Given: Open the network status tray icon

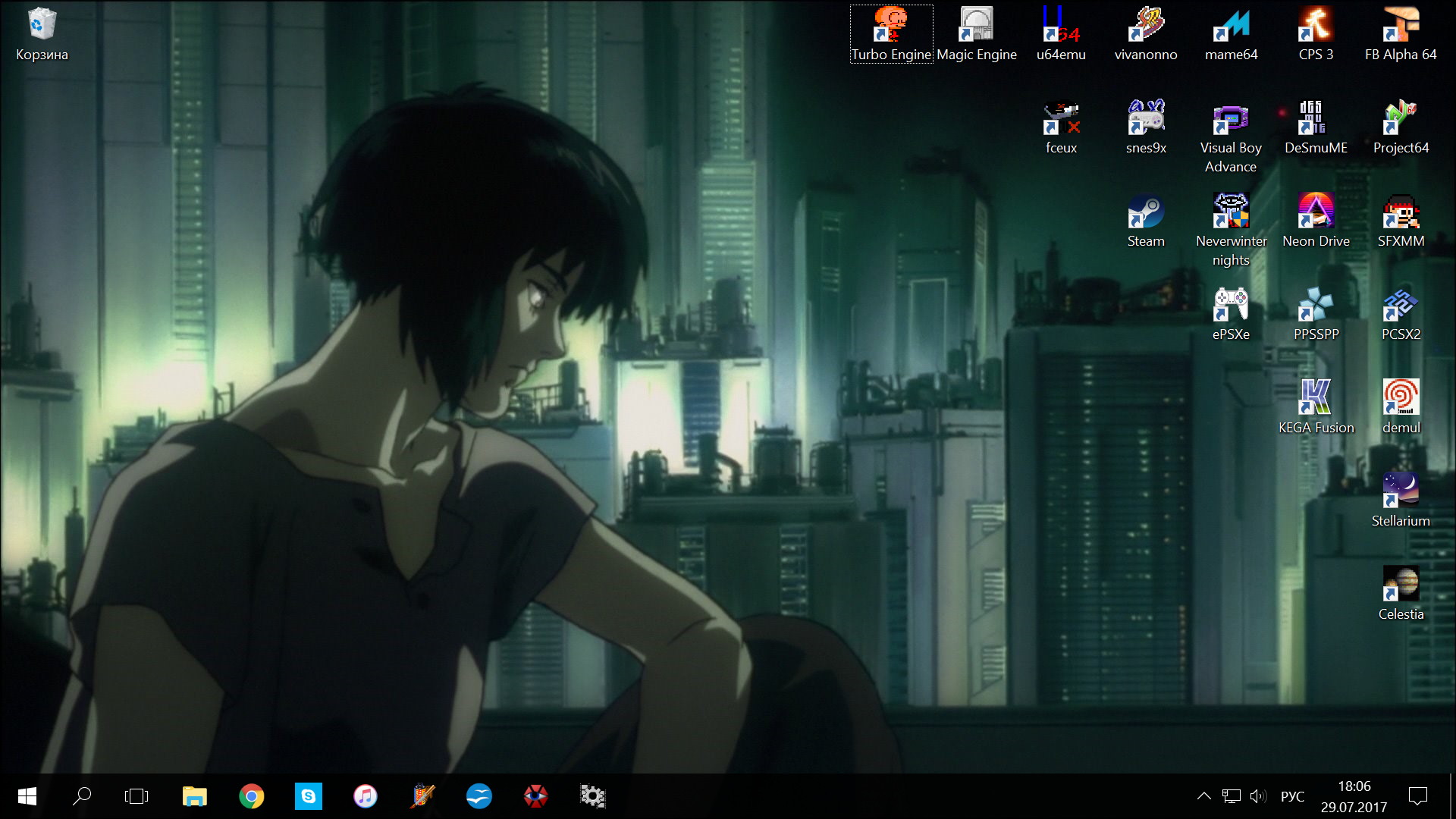Looking at the screenshot, I should point(1232,796).
